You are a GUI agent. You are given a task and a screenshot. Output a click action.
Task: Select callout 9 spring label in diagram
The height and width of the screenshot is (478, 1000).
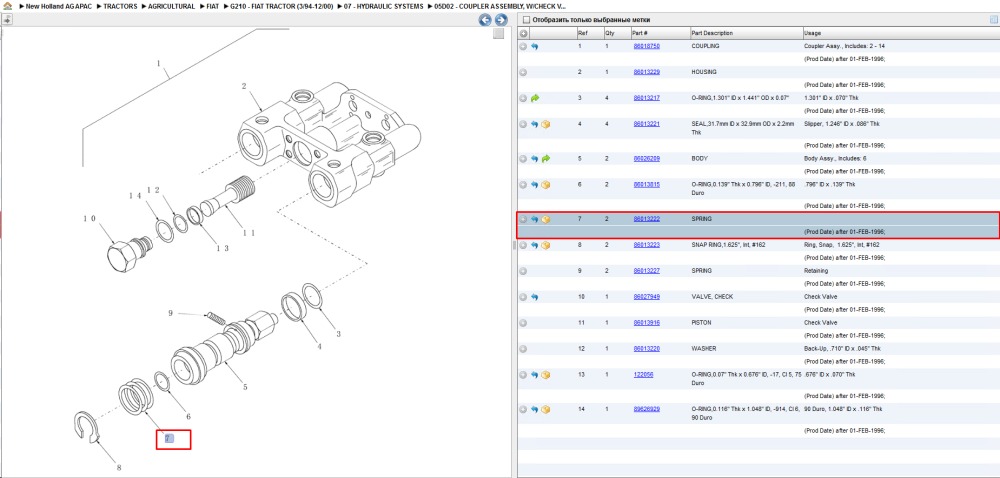[170, 313]
